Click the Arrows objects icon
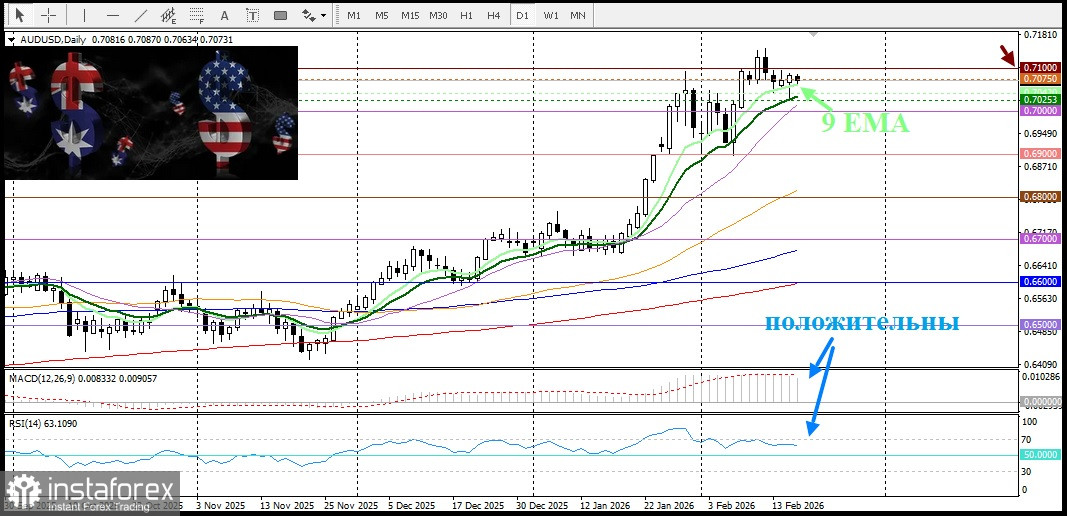The width and height of the screenshot is (1067, 516). 309,15
